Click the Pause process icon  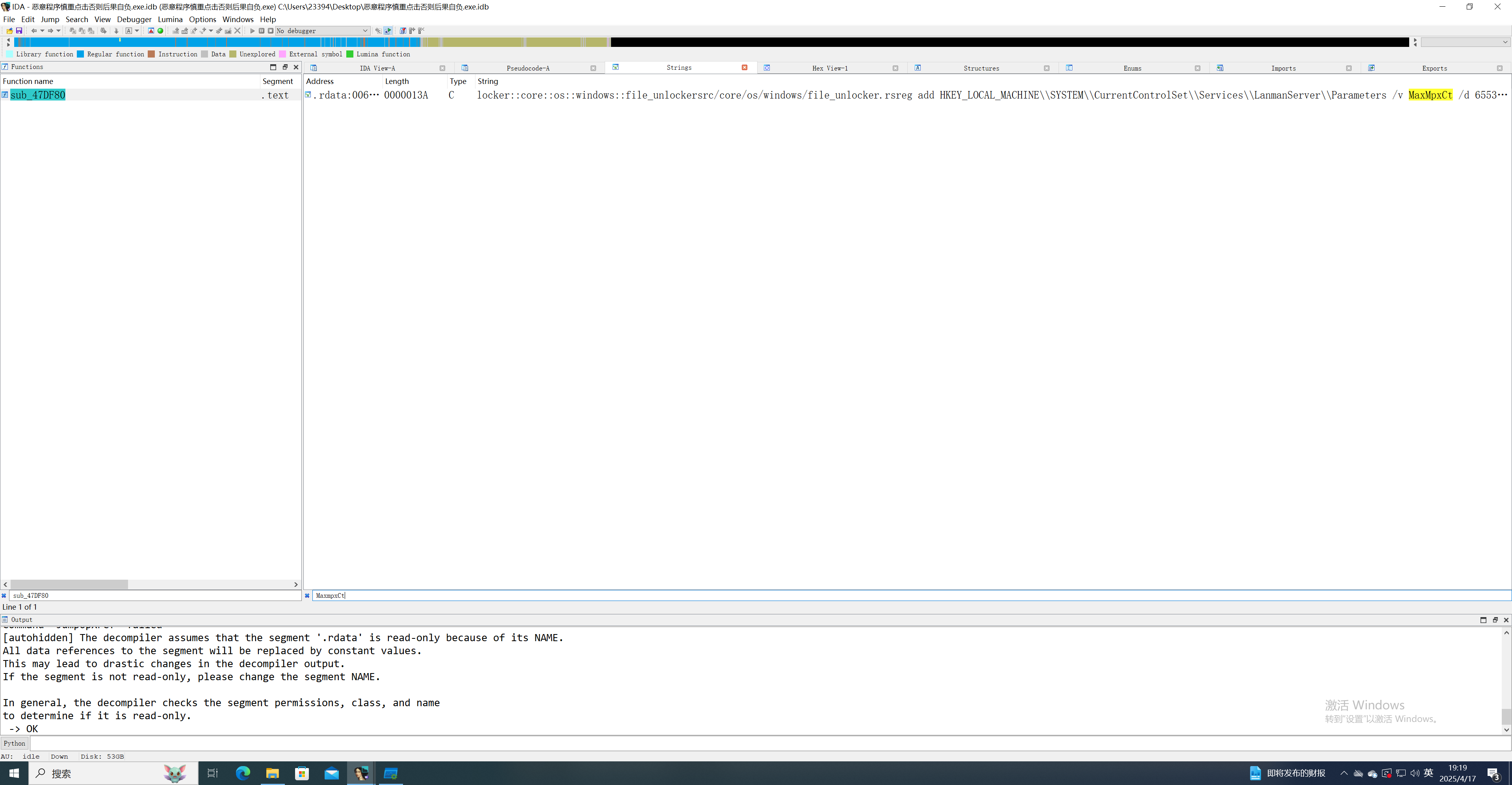click(262, 30)
